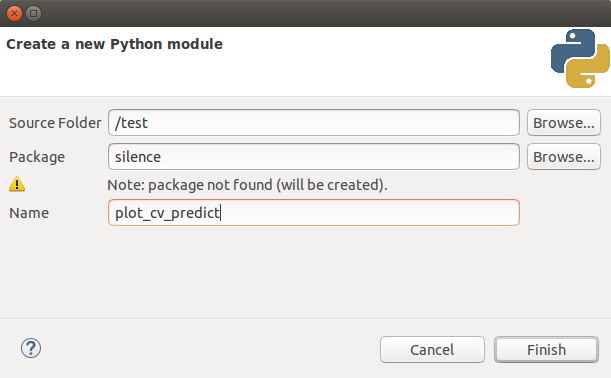Click the Source Folder label
The image size is (611, 378).
pos(55,123)
